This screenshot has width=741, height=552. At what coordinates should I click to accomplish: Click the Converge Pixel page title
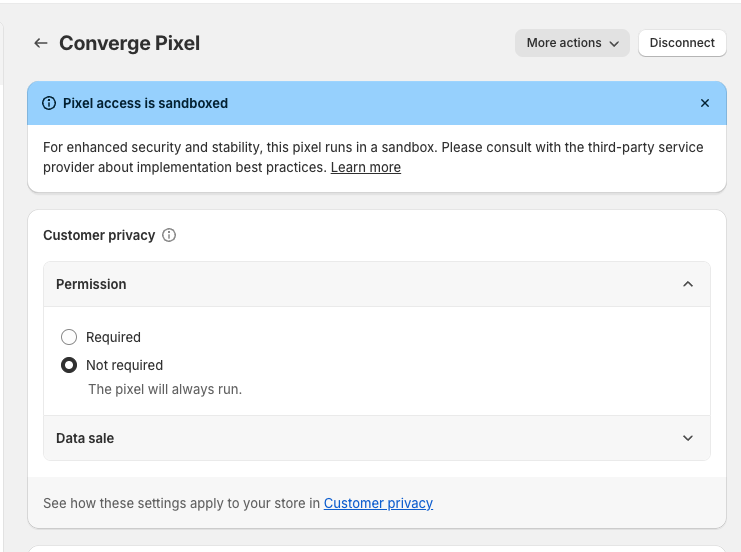(x=129, y=43)
